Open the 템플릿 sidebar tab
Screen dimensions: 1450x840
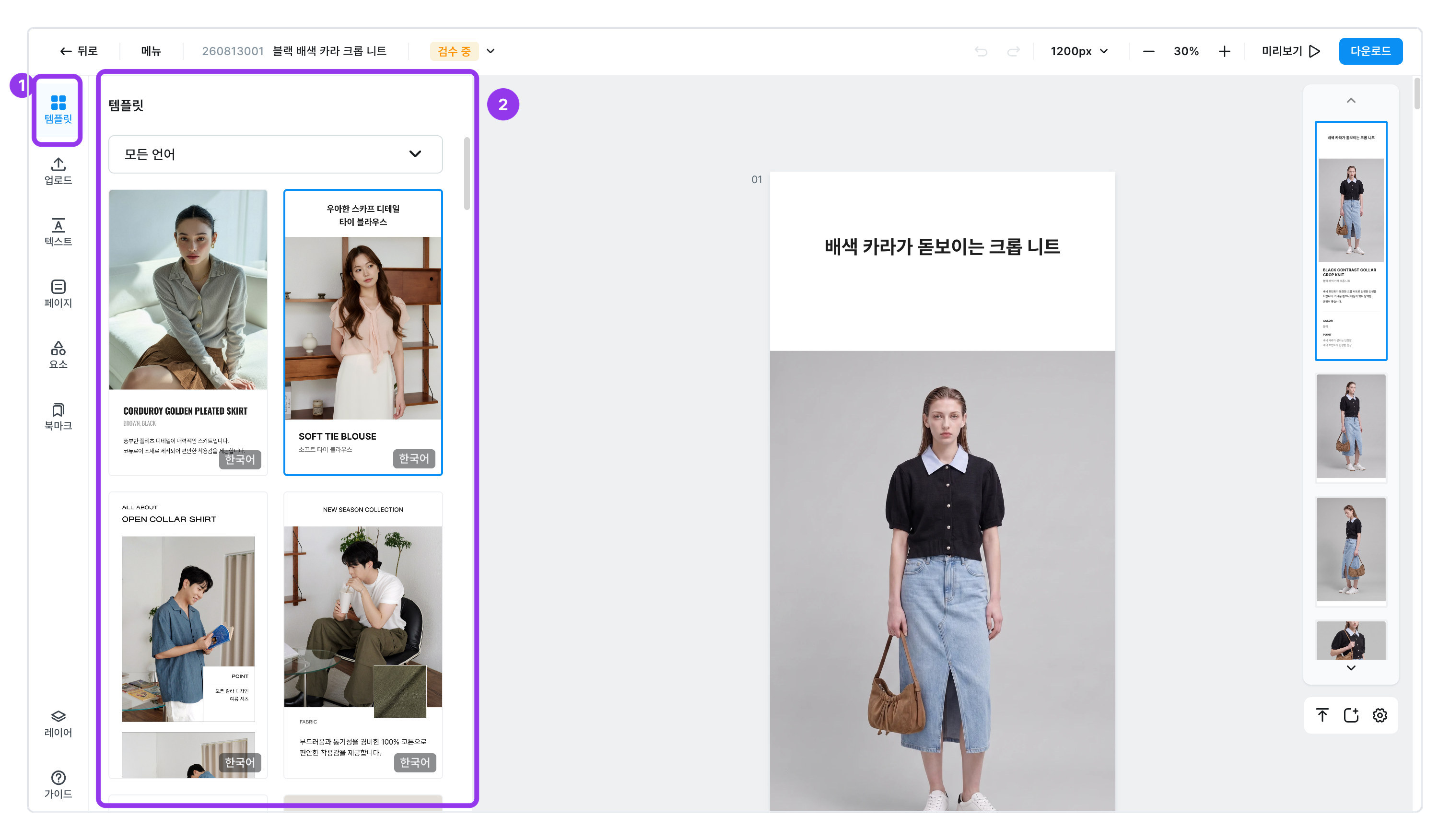pos(58,109)
